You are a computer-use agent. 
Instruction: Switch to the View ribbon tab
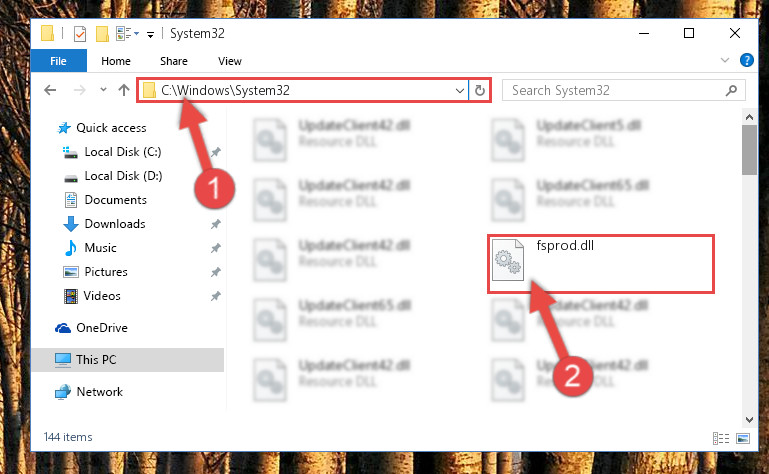pos(230,61)
